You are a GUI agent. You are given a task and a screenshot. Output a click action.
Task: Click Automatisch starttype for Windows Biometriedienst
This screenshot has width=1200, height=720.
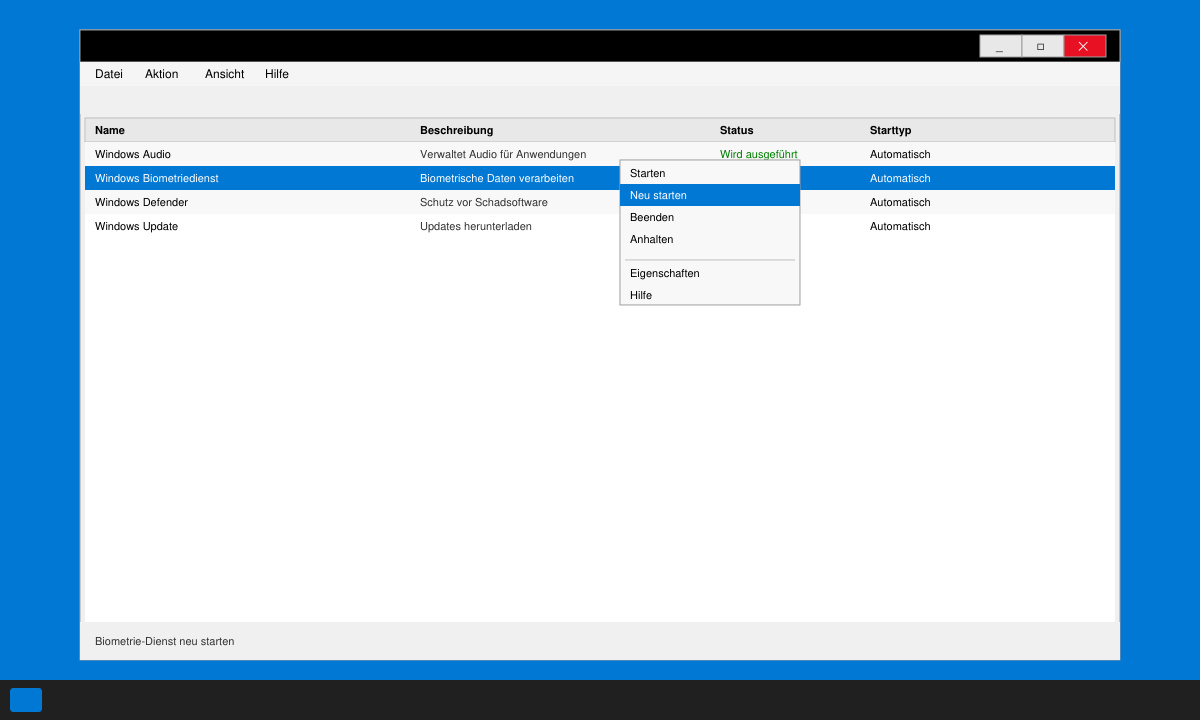click(x=900, y=178)
